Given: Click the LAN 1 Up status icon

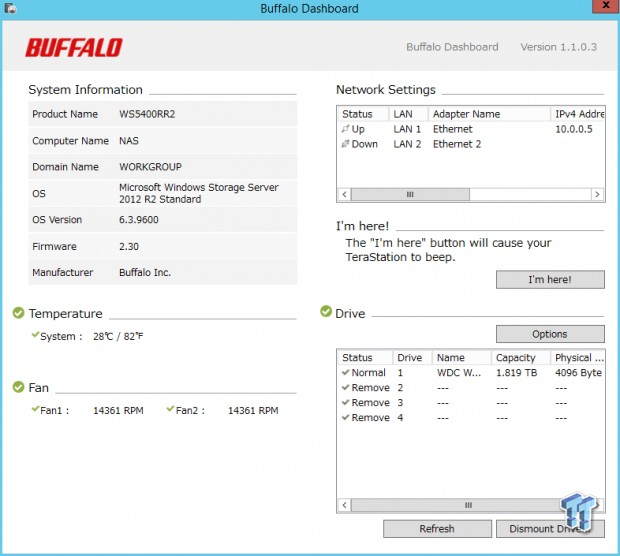Looking at the screenshot, I should 346,129.
